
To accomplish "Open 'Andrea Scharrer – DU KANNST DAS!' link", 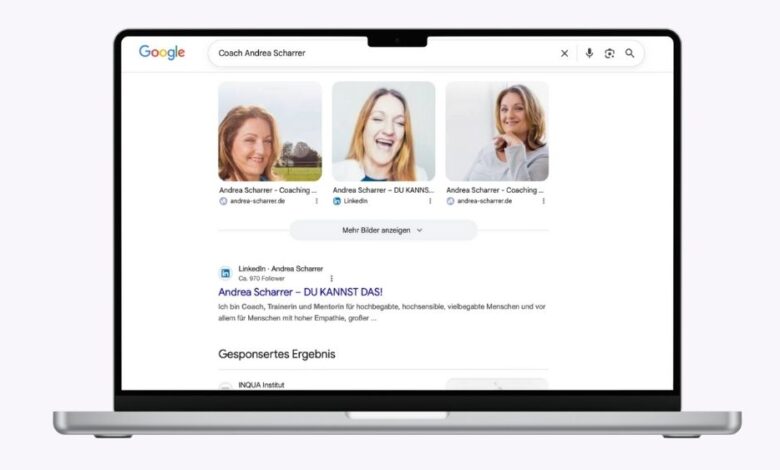I will click(300, 292).
